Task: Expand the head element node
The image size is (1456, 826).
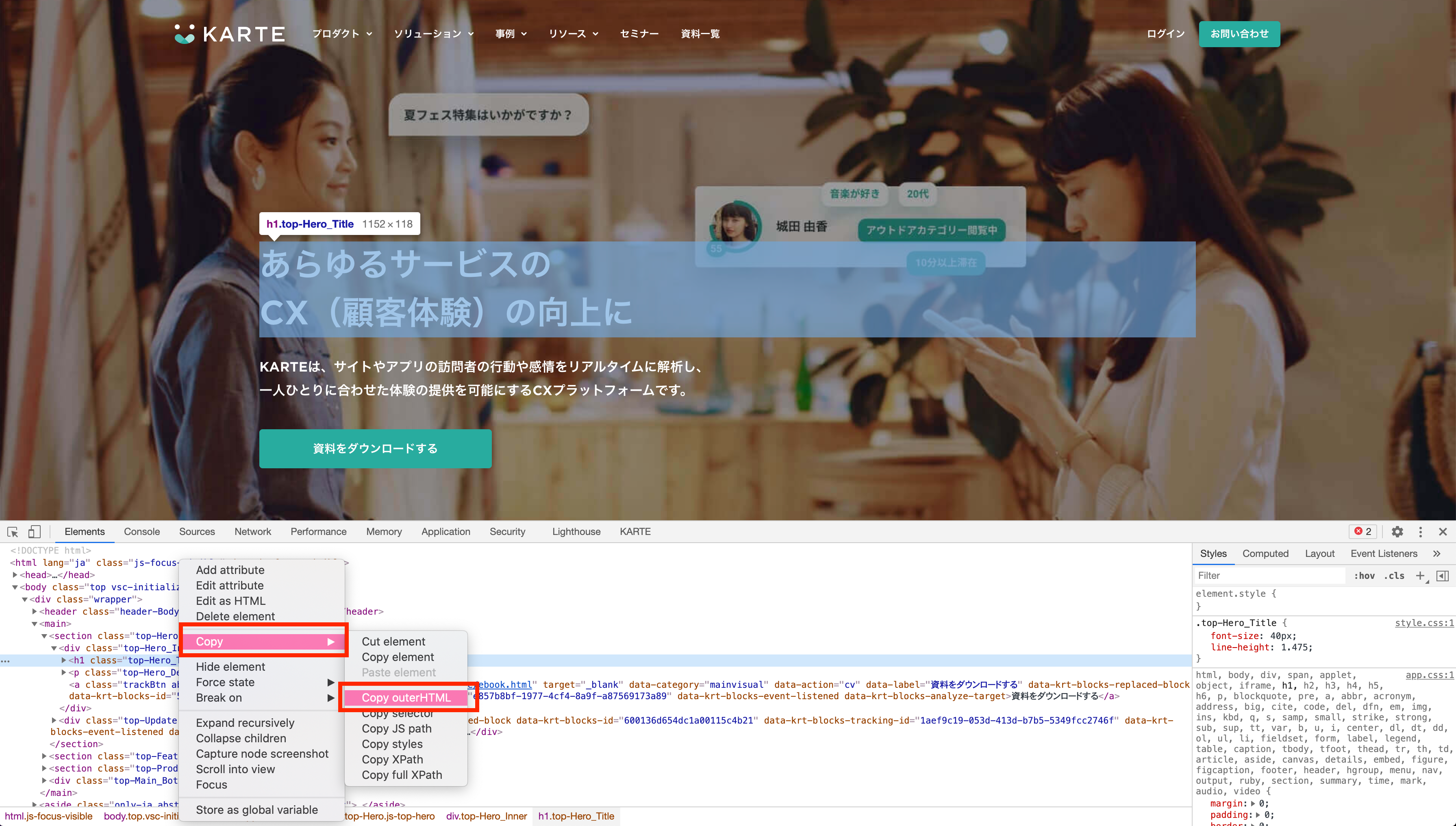Action: pyautogui.click(x=15, y=575)
